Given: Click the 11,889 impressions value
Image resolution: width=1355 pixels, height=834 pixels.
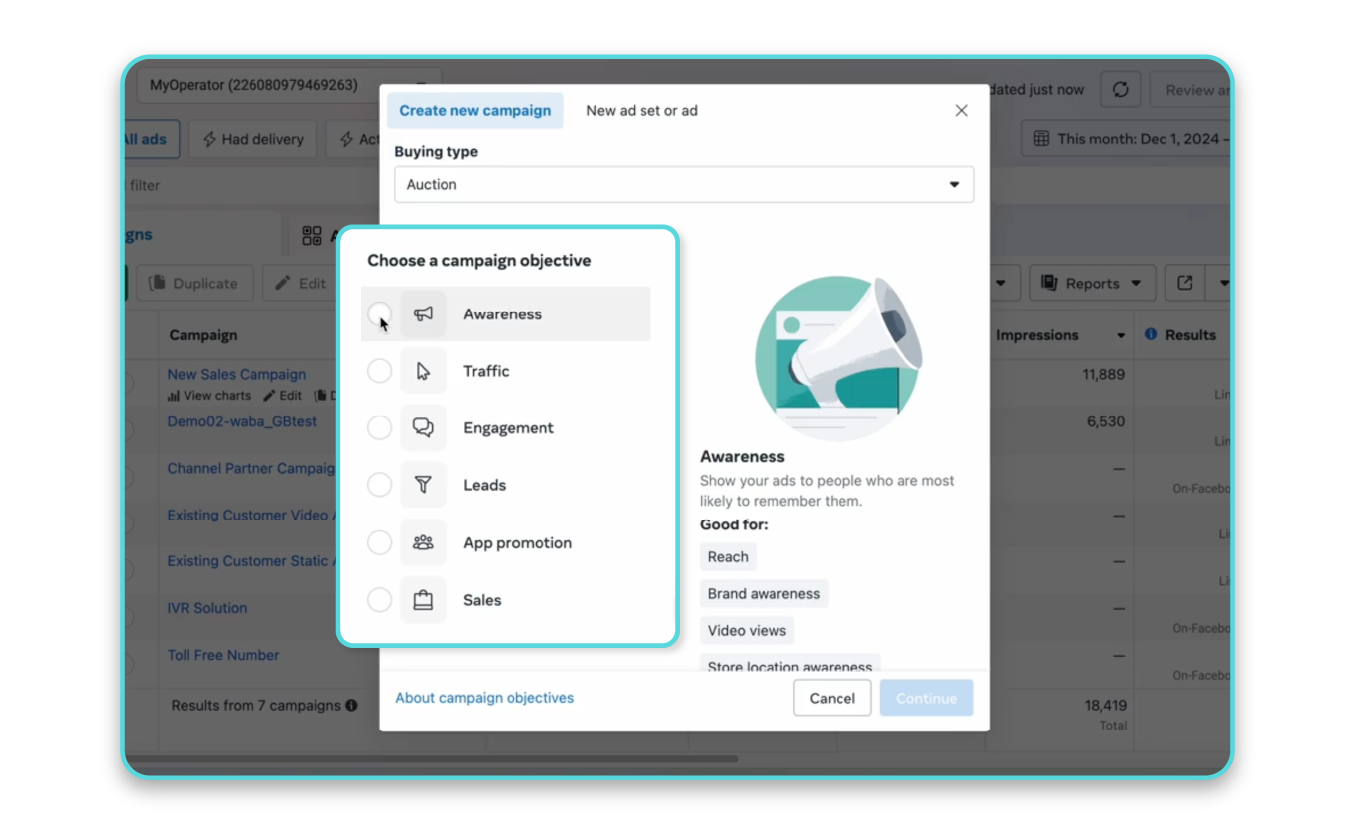Looking at the screenshot, I should (x=1104, y=375).
